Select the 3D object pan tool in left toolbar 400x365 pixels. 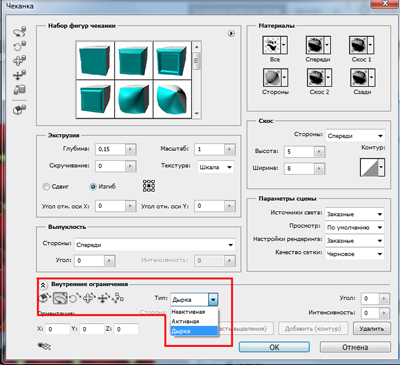[20, 60]
